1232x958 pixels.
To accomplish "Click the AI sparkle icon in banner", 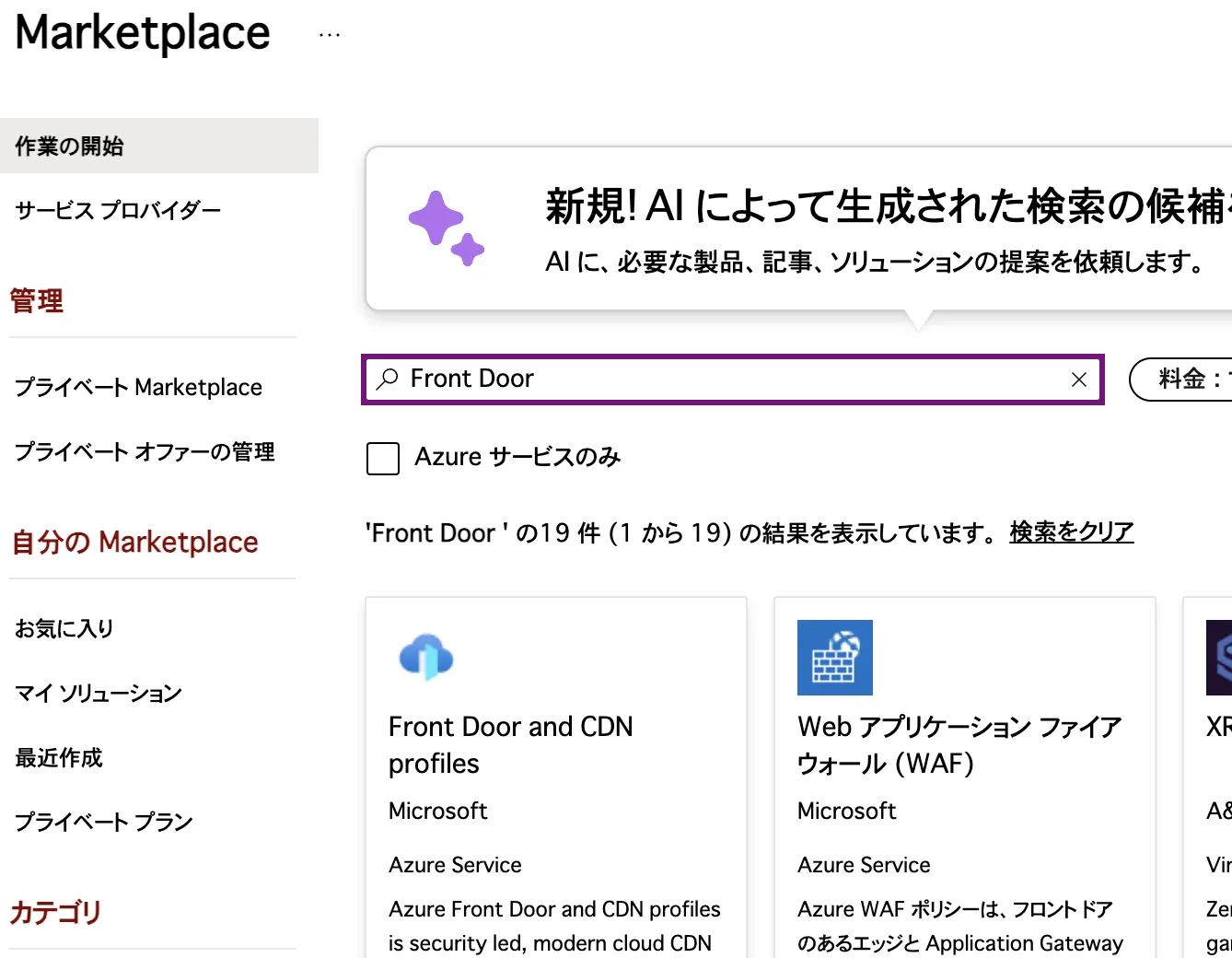I will pos(447,228).
